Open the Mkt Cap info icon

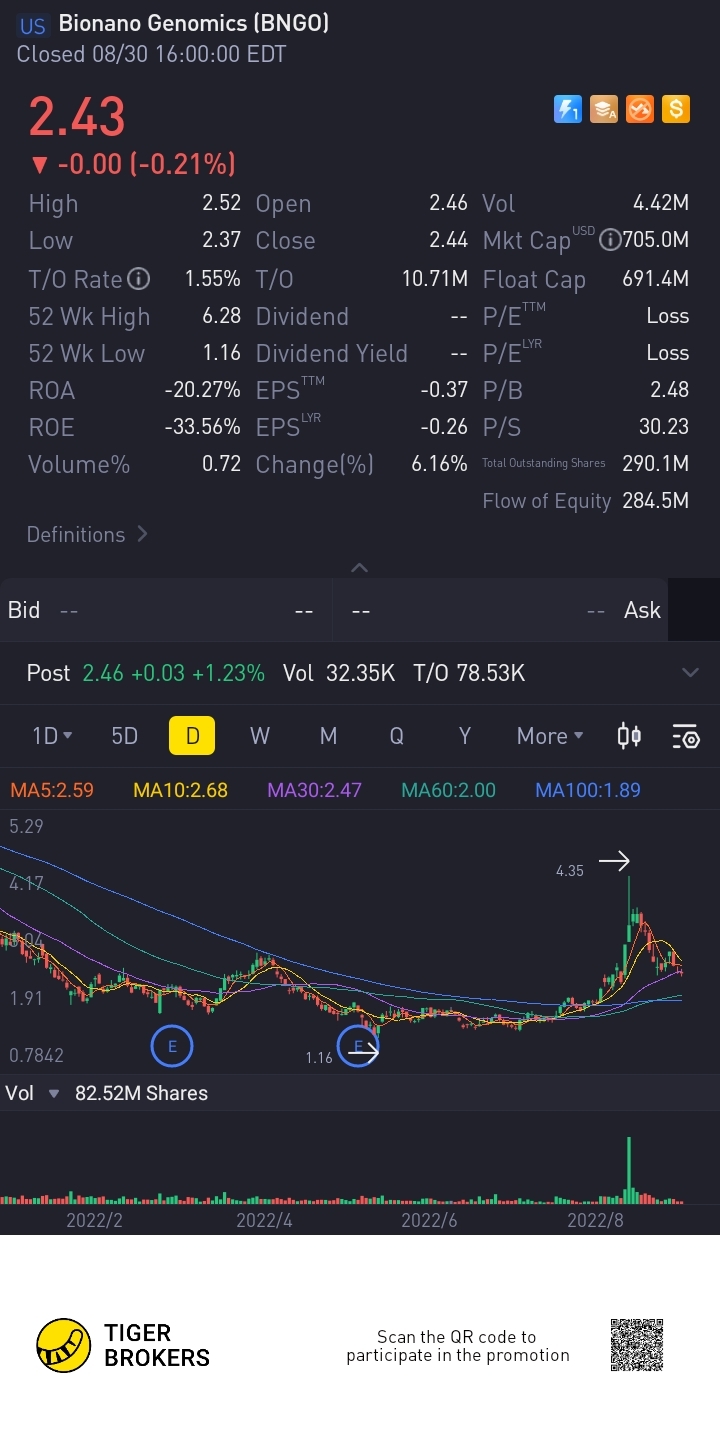[609, 240]
